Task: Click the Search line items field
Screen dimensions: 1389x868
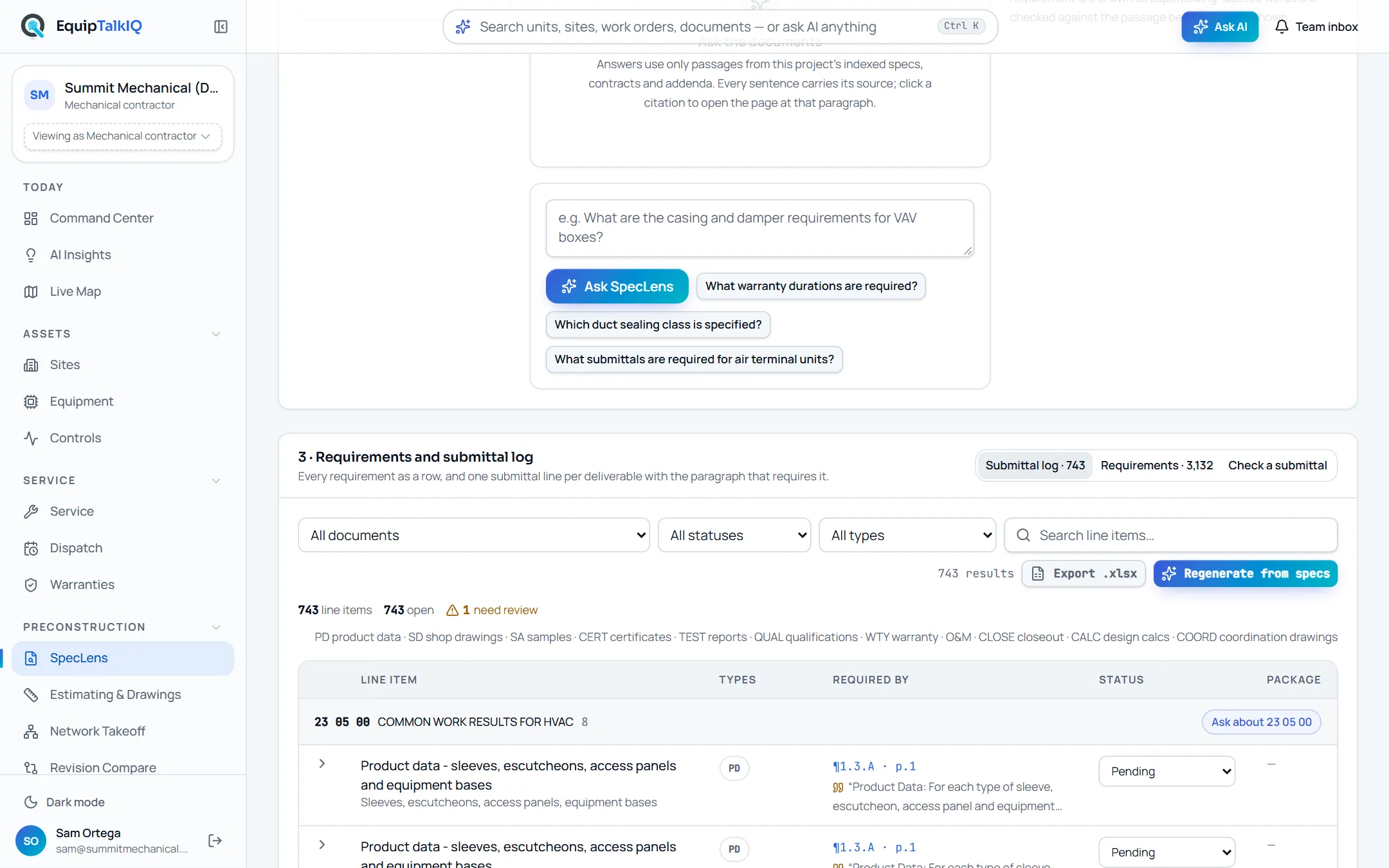Action: (x=1170, y=535)
